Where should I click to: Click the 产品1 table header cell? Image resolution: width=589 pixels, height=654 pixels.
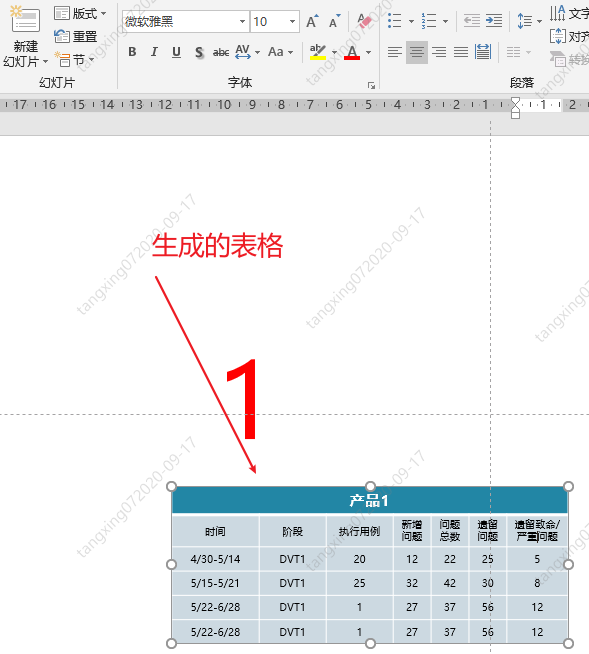pos(370,500)
